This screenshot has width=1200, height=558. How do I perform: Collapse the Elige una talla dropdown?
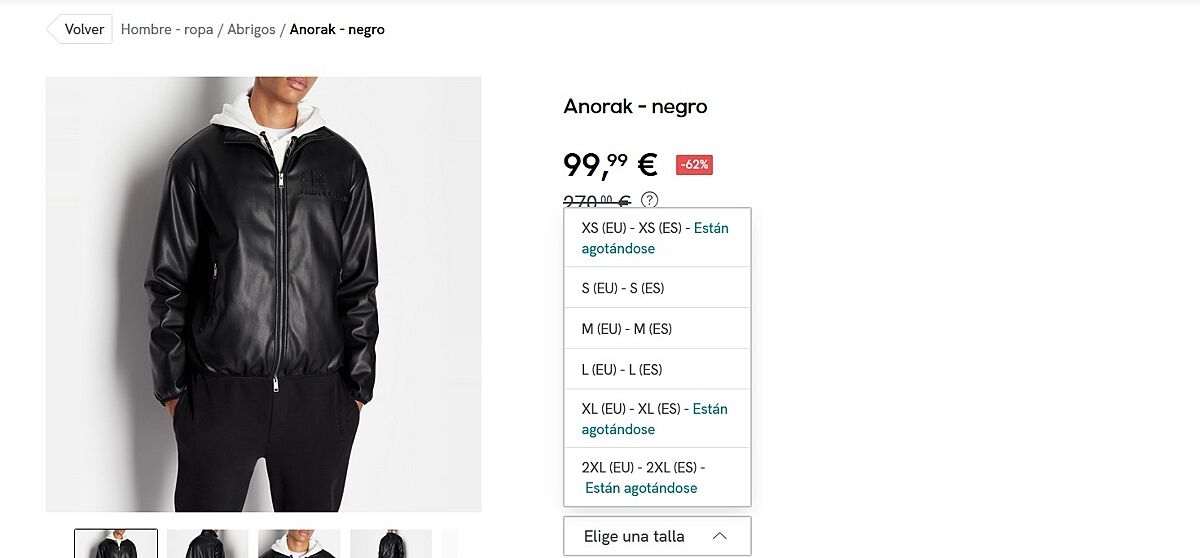657,537
